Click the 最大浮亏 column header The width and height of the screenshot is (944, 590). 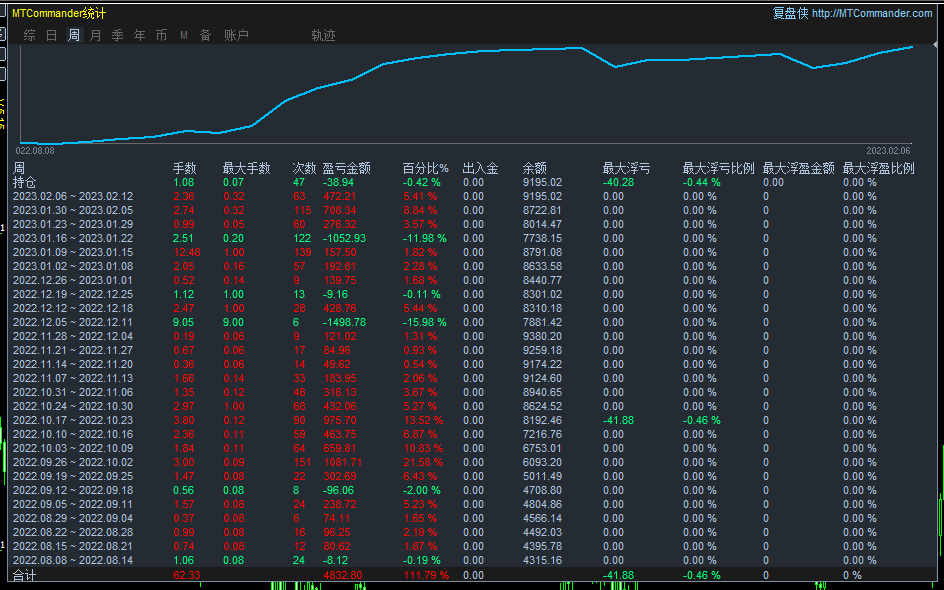(626, 169)
